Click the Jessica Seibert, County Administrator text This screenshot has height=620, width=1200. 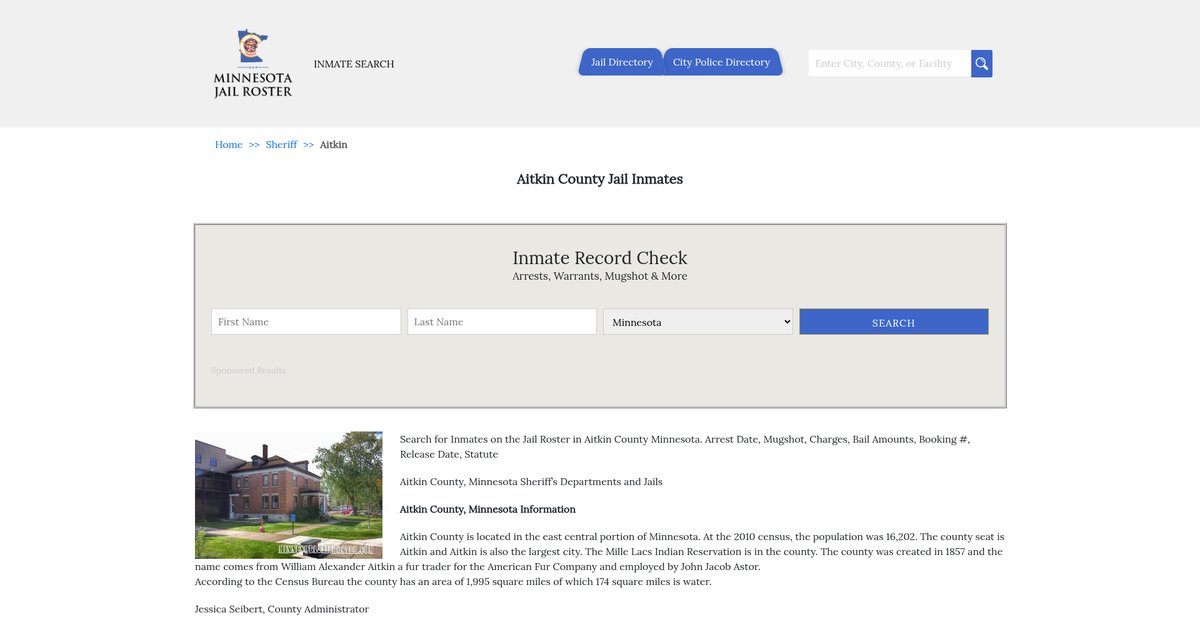[282, 610]
